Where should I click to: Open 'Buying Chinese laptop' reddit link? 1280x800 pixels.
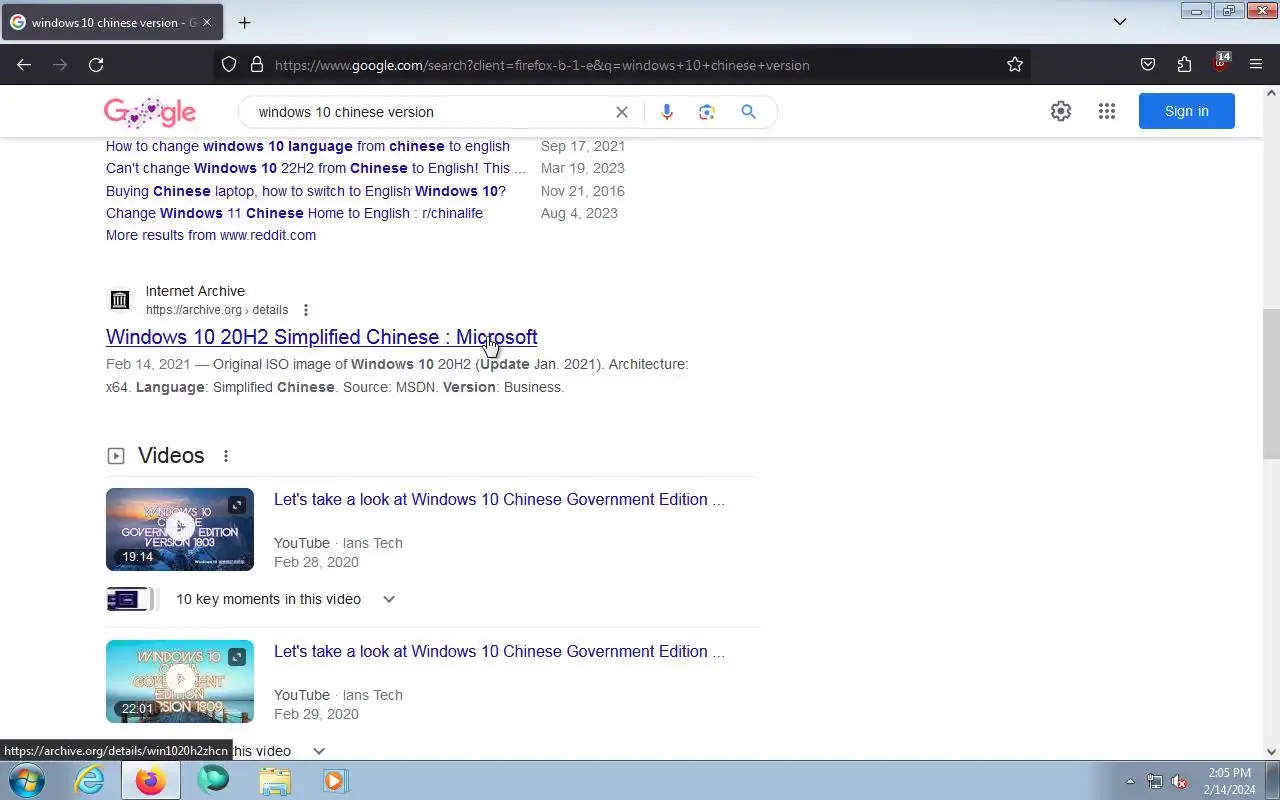pos(306,191)
